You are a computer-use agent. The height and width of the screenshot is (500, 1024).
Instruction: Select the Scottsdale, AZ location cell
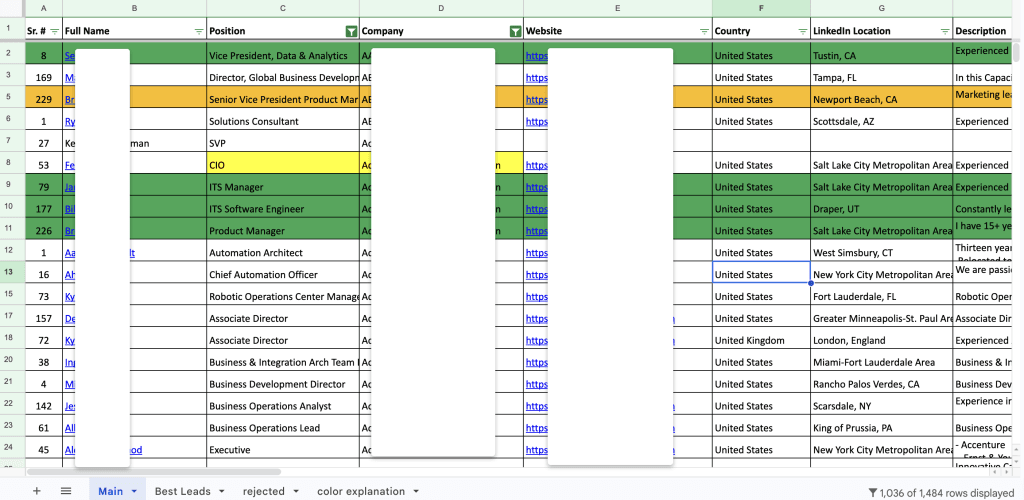pyautogui.click(x=880, y=121)
